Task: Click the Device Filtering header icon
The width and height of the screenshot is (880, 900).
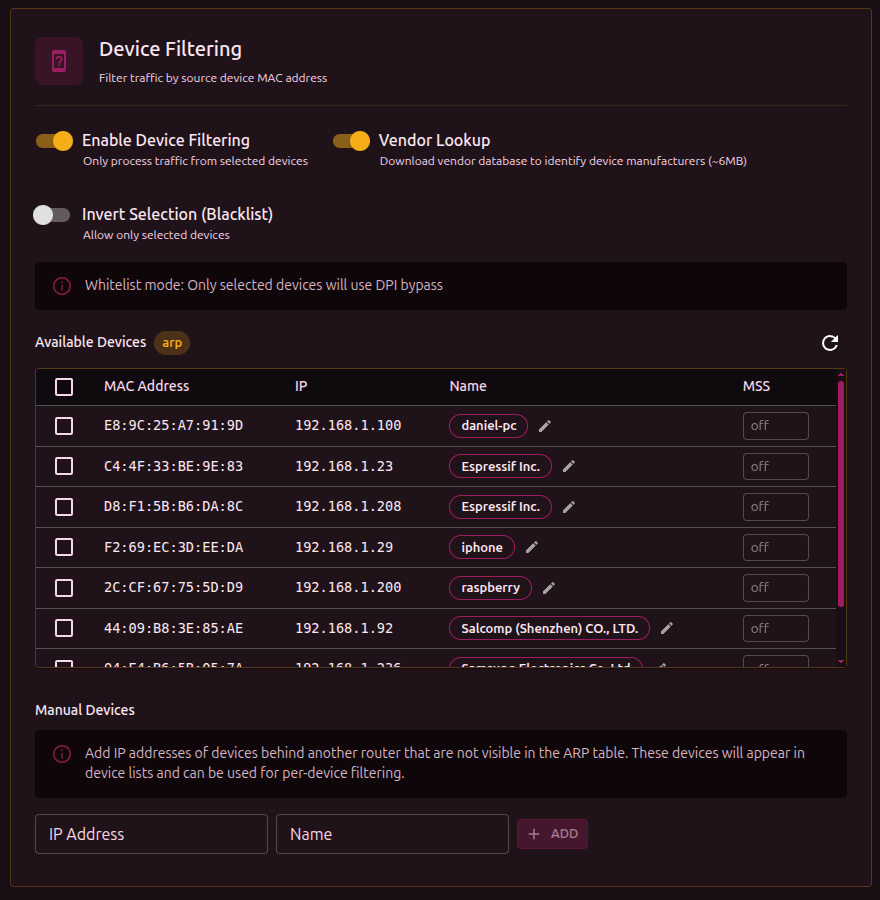Action: pos(59,61)
